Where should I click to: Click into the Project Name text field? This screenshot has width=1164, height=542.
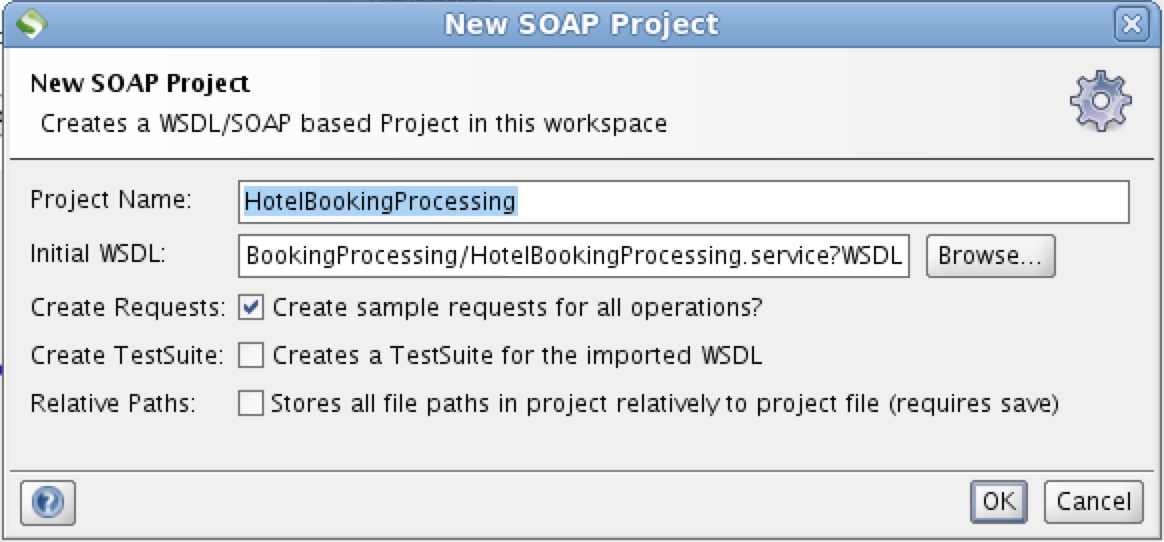pyautogui.click(x=684, y=202)
